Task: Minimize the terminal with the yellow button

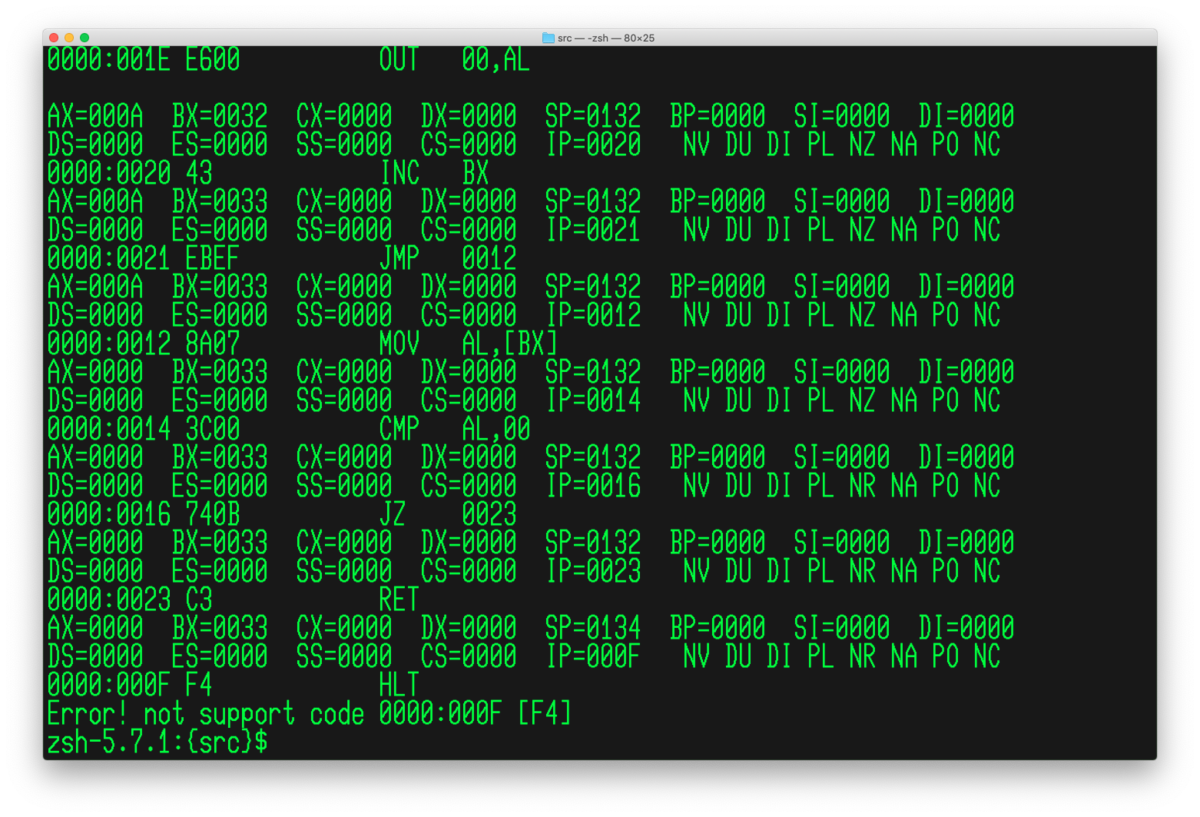Action: pyautogui.click(x=69, y=38)
